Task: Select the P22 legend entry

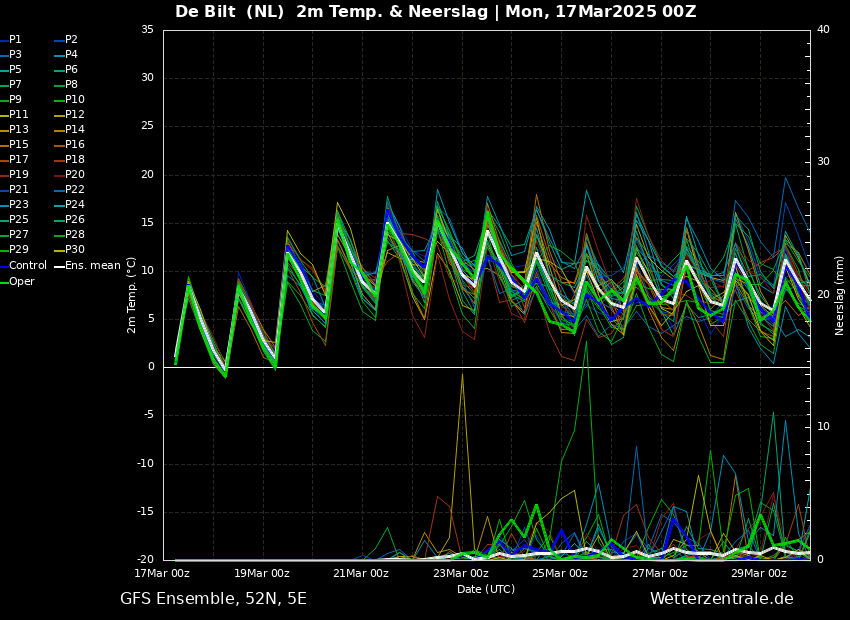Action: [x=75, y=190]
